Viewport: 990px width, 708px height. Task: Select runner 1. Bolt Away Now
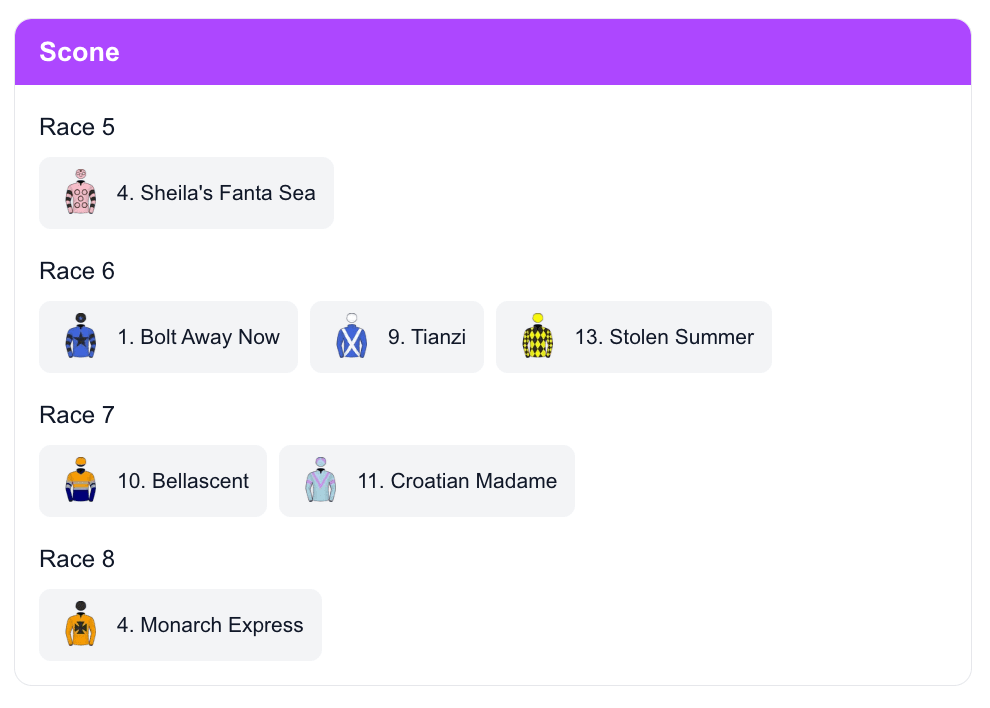point(198,337)
